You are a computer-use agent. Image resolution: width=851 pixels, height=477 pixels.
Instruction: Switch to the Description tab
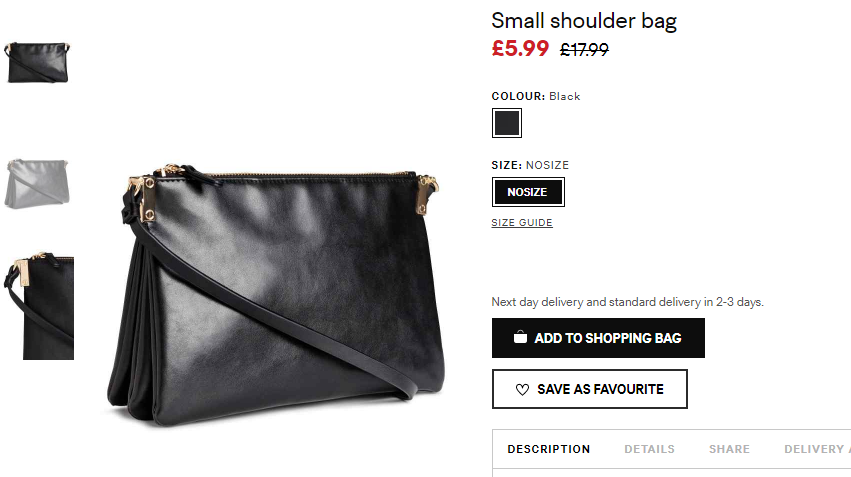coord(549,449)
